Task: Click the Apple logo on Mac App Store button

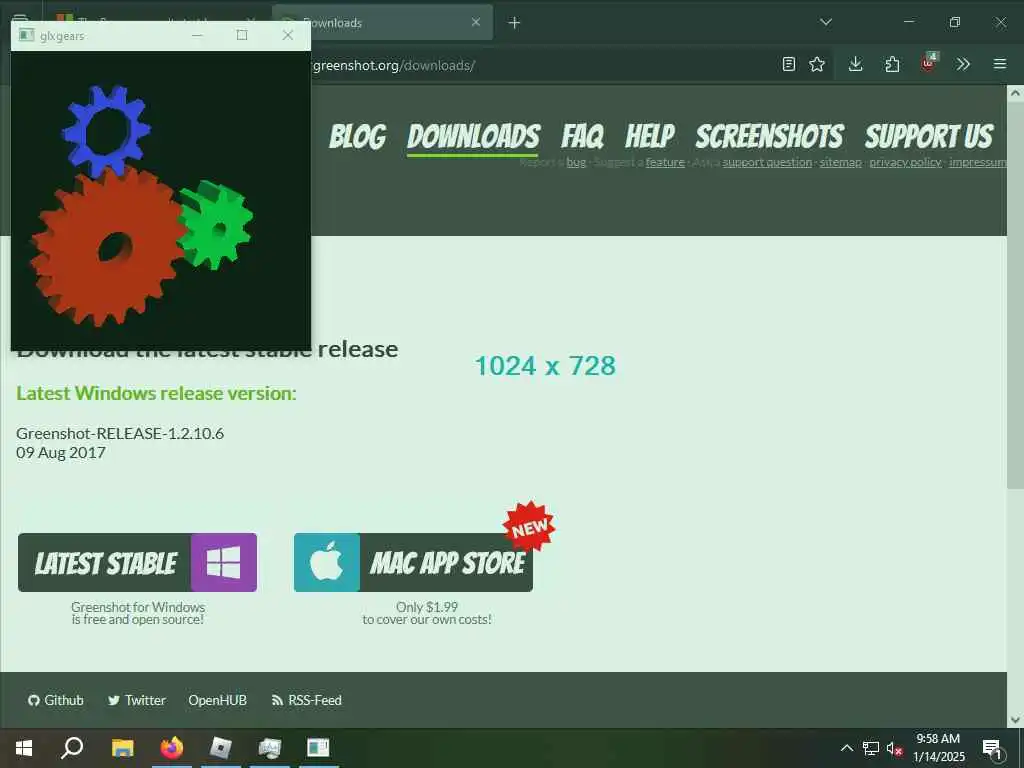Action: [327, 562]
